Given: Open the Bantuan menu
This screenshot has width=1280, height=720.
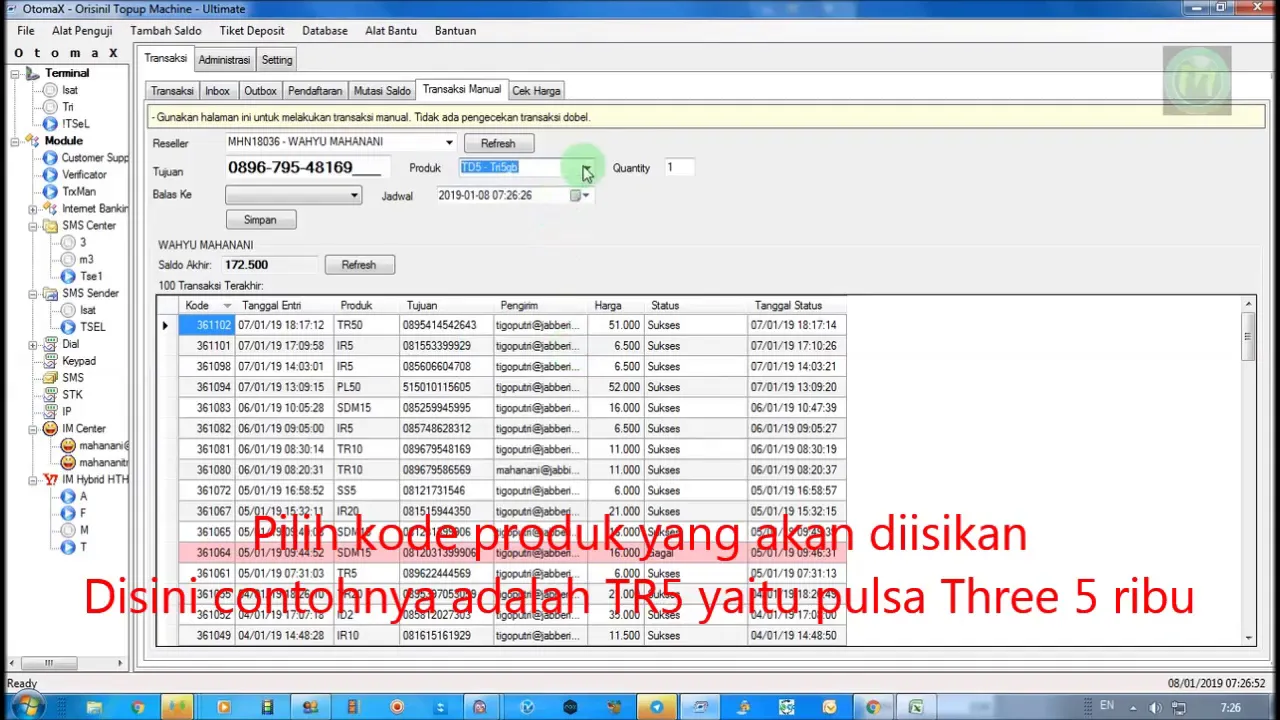Looking at the screenshot, I should point(455,31).
